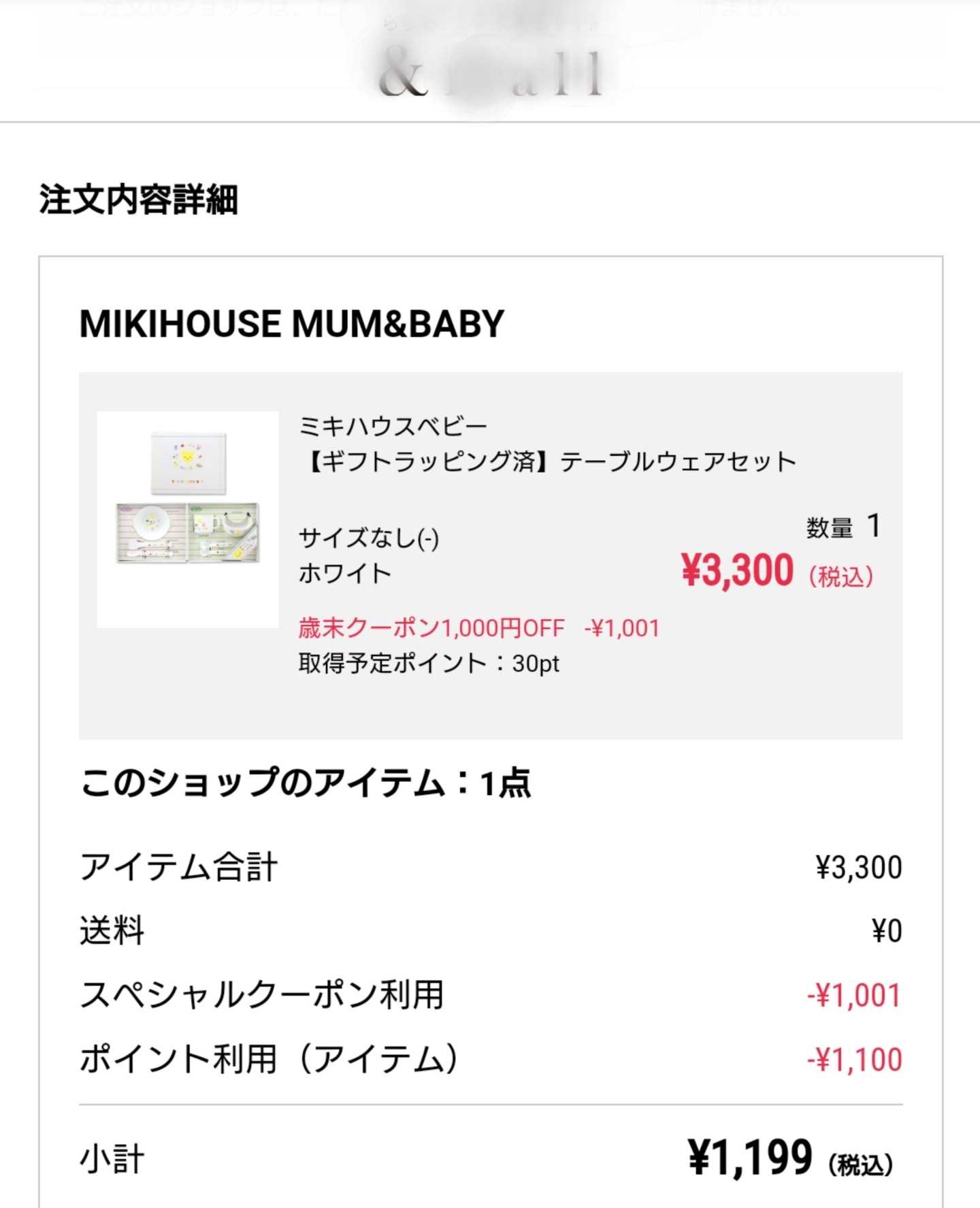Click the 数量 1 quantity indicator

843,527
